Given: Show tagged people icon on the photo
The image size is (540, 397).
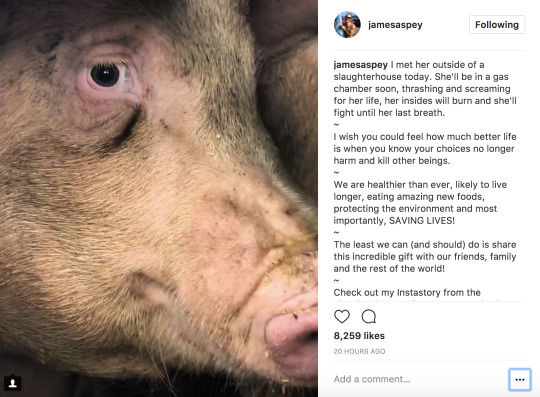Looking at the screenshot, I should (x=13, y=383).
